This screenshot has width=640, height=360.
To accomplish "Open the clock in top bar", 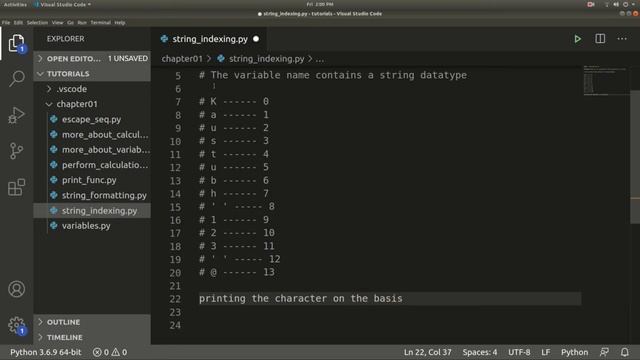I will pos(320,4).
